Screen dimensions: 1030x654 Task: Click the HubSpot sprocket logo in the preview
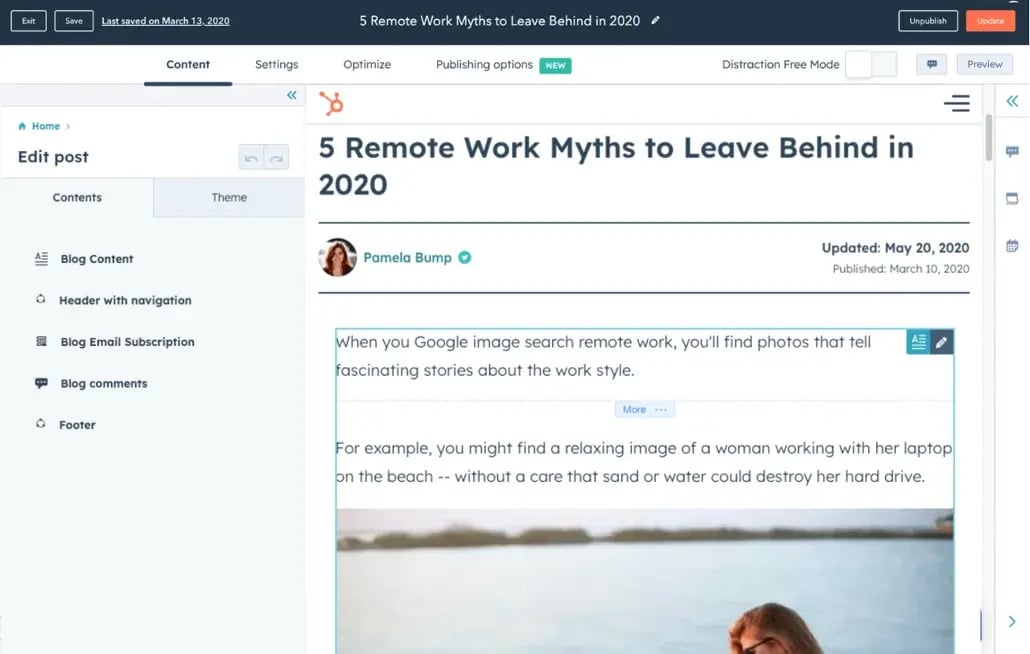(331, 102)
